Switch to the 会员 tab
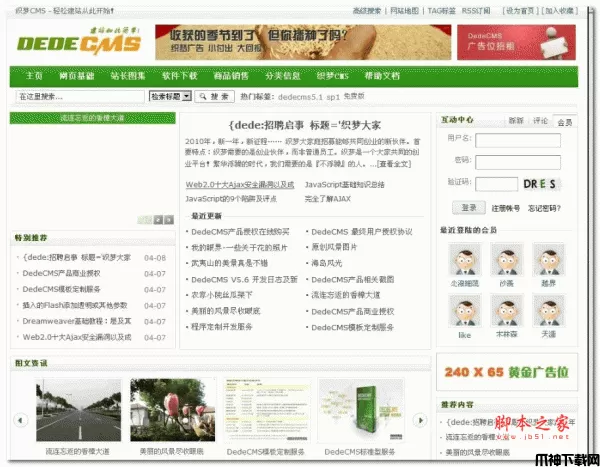The image size is (600, 467). [565, 120]
